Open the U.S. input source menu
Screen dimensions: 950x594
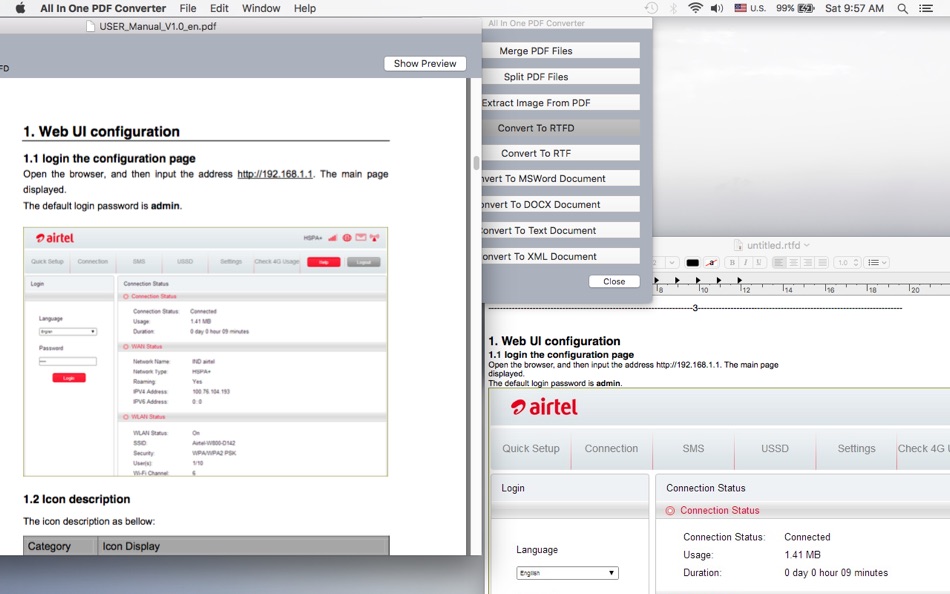coord(750,8)
